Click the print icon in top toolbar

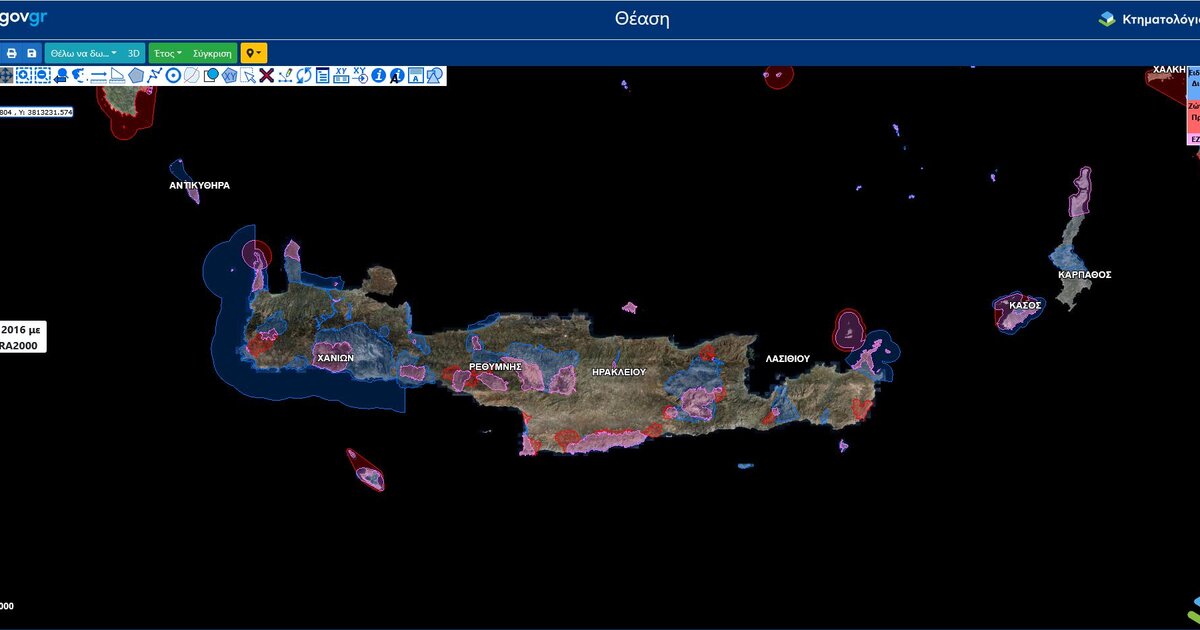tap(12, 53)
